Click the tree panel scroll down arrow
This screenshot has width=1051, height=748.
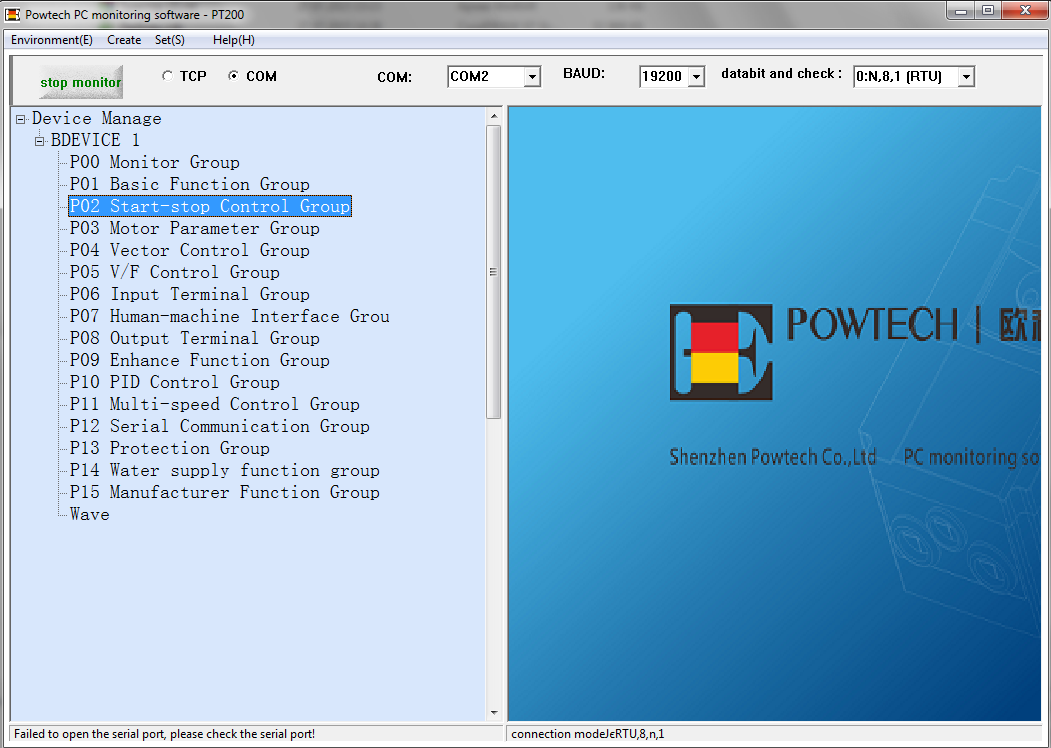494,713
